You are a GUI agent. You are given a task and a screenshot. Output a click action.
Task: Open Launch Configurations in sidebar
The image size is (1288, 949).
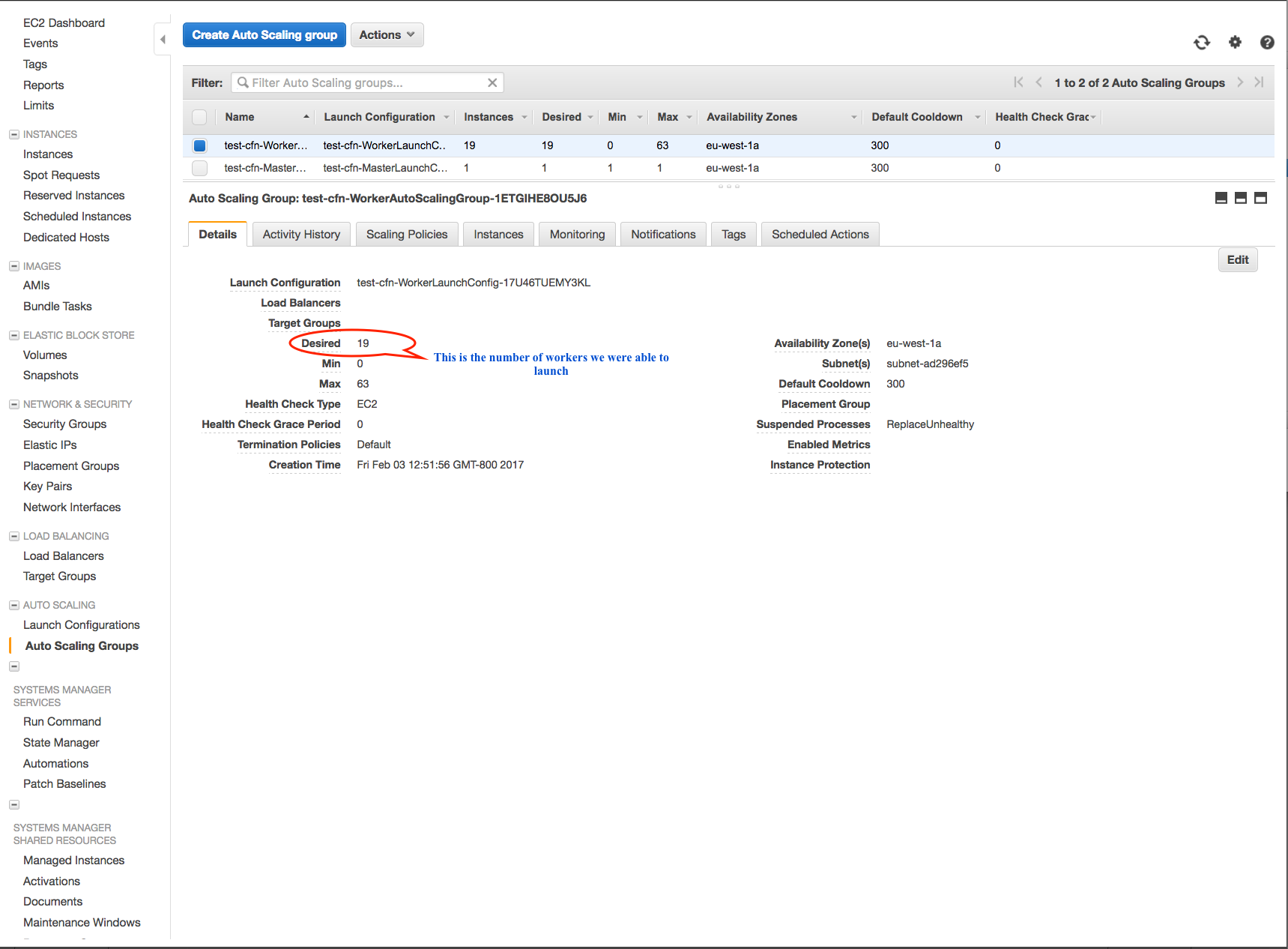(x=82, y=624)
